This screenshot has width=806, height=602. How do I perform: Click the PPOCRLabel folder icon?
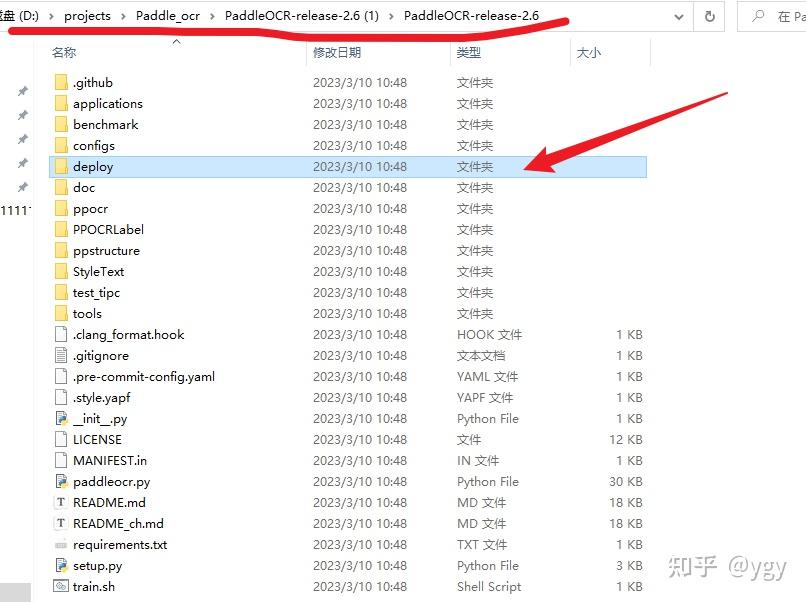(61, 229)
